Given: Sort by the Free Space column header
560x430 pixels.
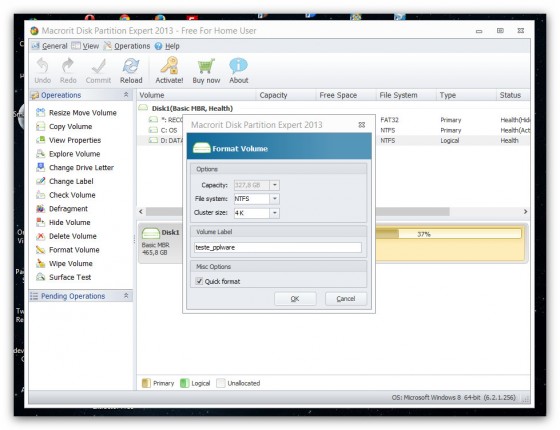Looking at the screenshot, I should click(346, 95).
